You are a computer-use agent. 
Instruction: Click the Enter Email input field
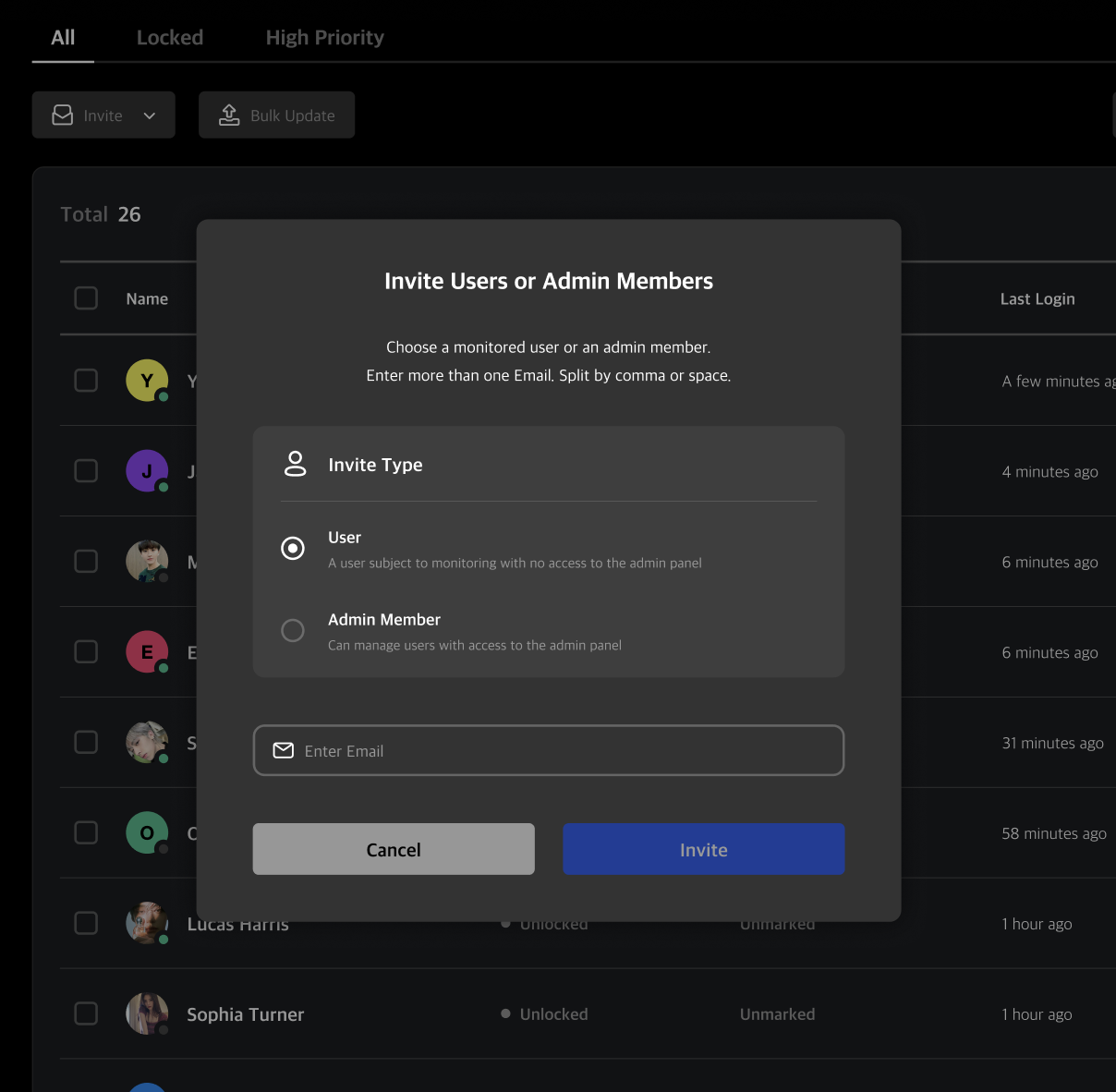click(548, 750)
